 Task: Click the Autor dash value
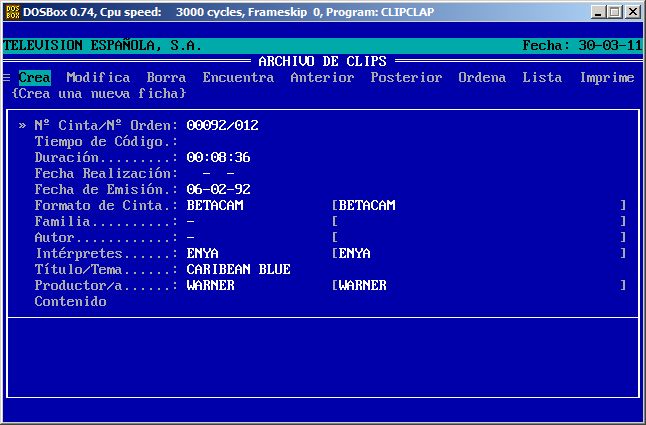(190, 238)
